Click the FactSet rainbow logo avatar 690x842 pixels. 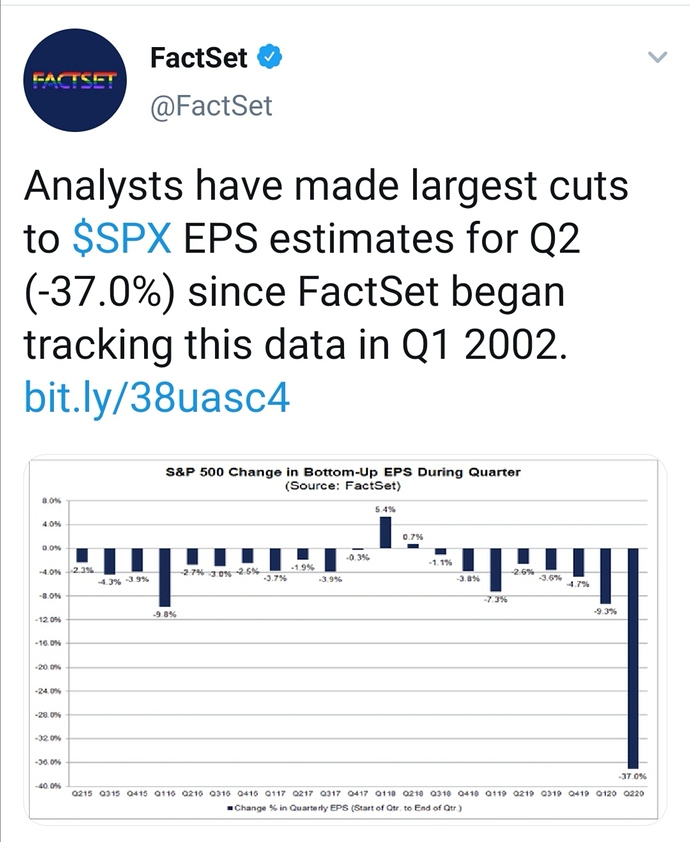pos(75,80)
